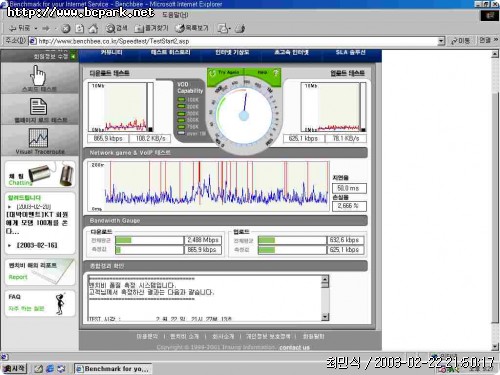500x375 pixels.
Task: Click the Mail toolbar icon
Action: 223,29
